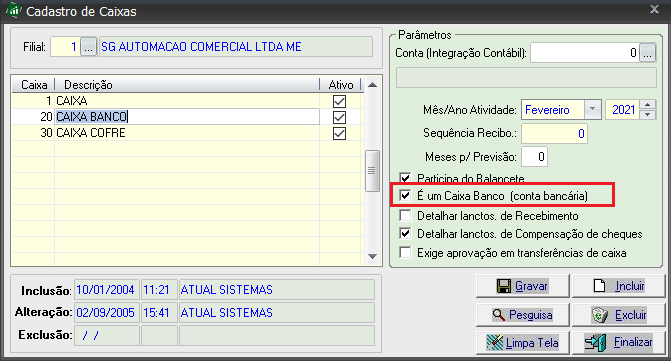
Task: Click scroll down arrow in caixas list
Action: 372,256
